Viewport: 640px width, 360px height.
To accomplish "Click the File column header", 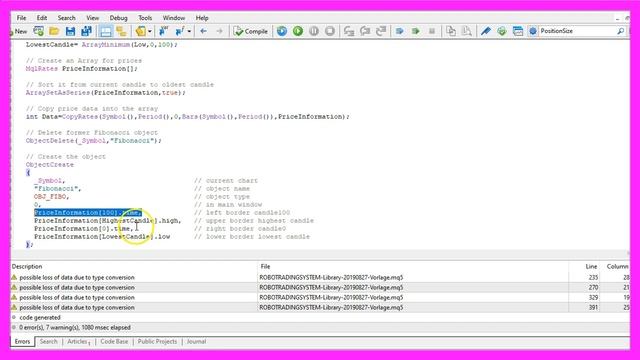I will 413,267.
